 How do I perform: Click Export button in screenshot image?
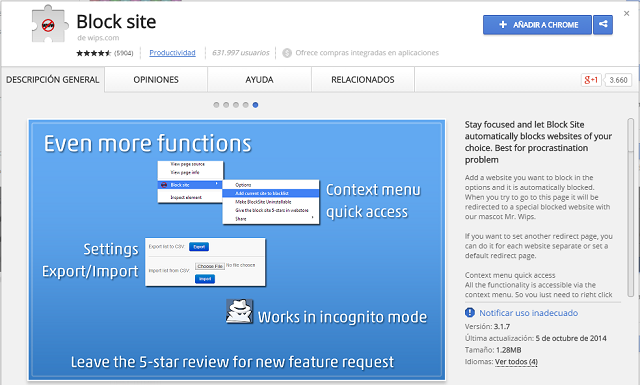click(x=199, y=247)
